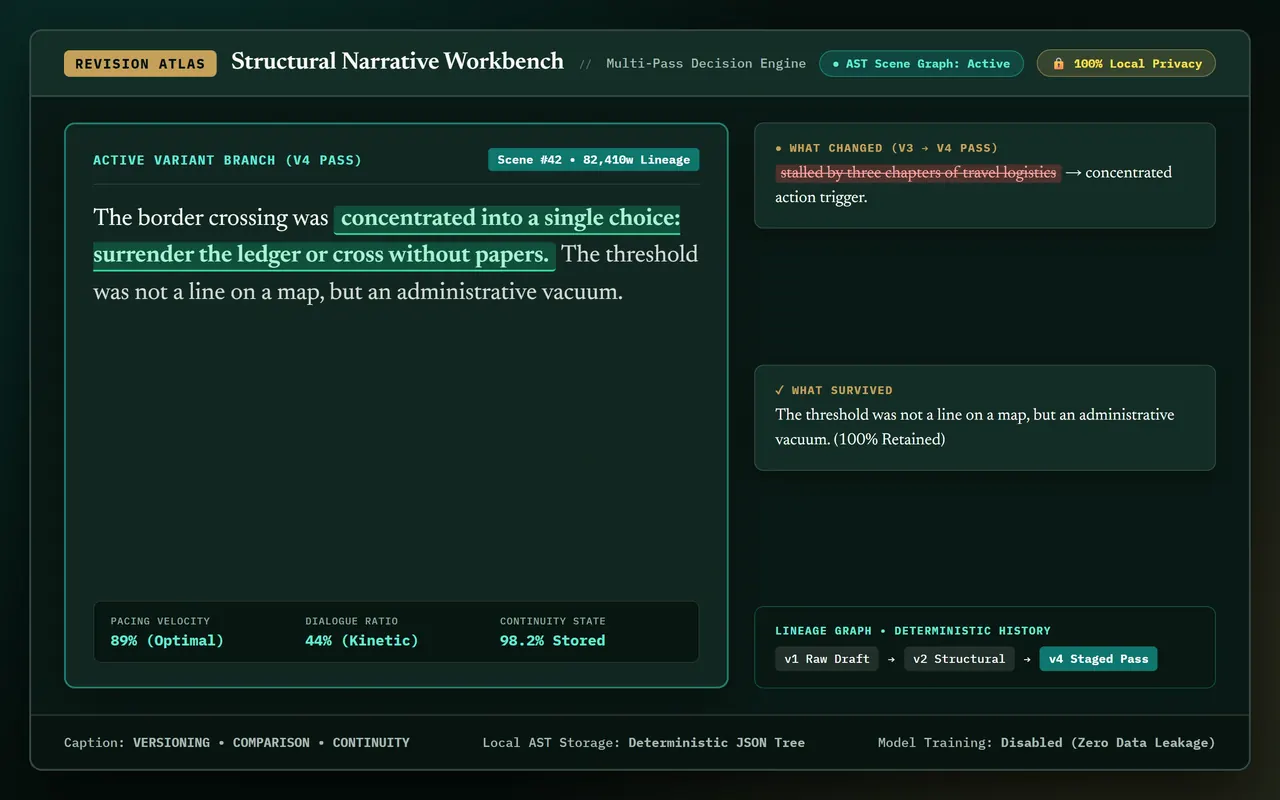Open the v2 Structural version chip
This screenshot has height=800, width=1280.
click(x=959, y=659)
